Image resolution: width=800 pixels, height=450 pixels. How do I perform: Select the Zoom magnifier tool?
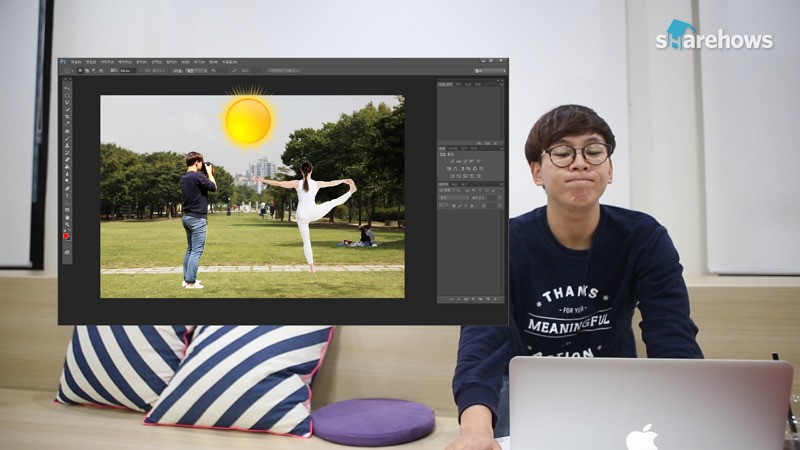[x=67, y=224]
